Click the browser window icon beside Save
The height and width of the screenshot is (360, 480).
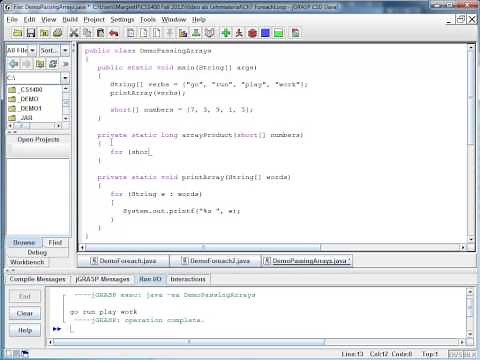(x=44, y=33)
